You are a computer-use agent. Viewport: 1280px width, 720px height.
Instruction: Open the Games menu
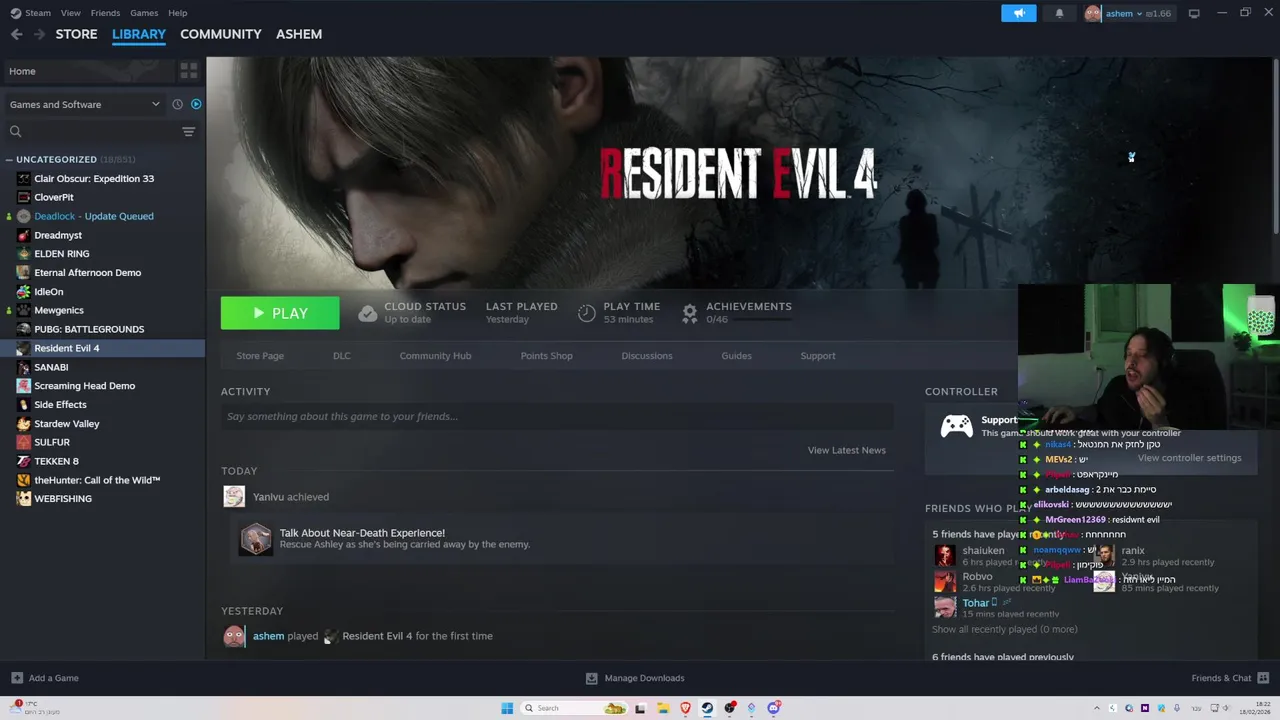[x=144, y=13]
